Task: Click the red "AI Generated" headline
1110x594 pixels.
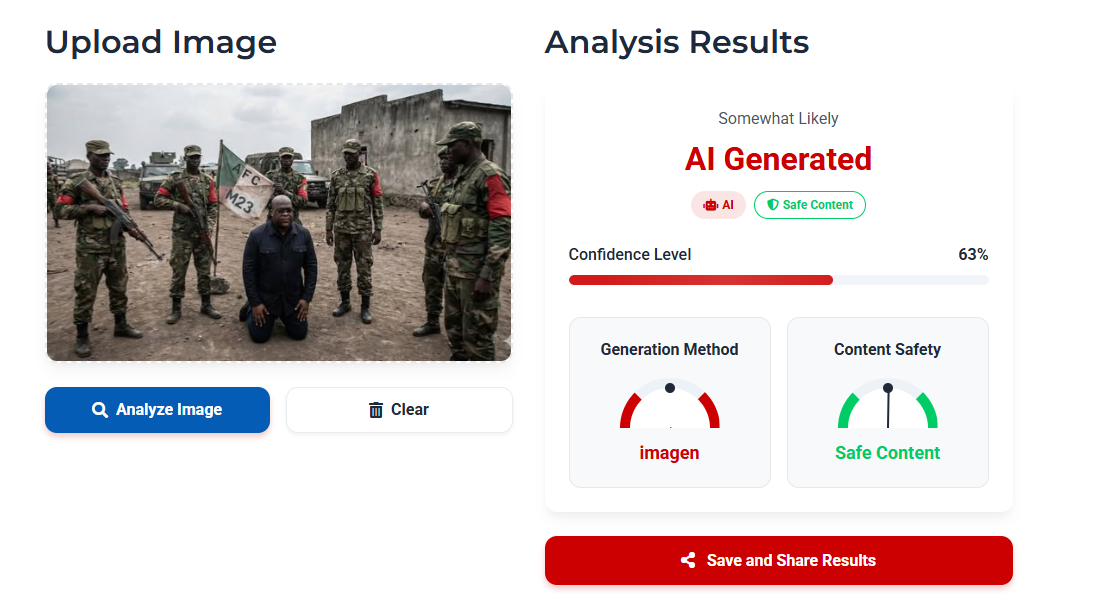Action: 778,159
